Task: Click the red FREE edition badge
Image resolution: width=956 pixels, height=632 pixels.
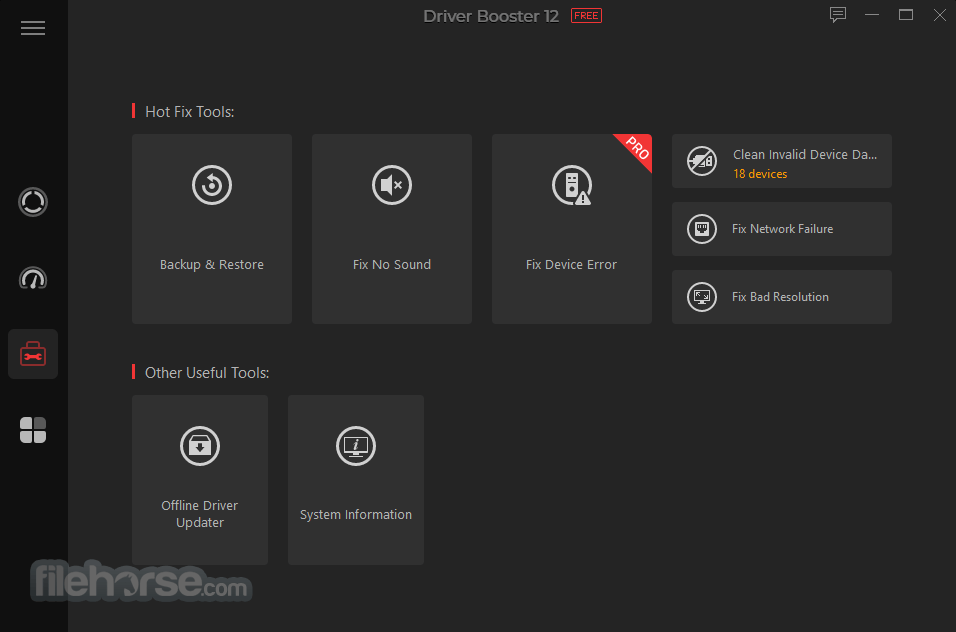Action: point(587,16)
